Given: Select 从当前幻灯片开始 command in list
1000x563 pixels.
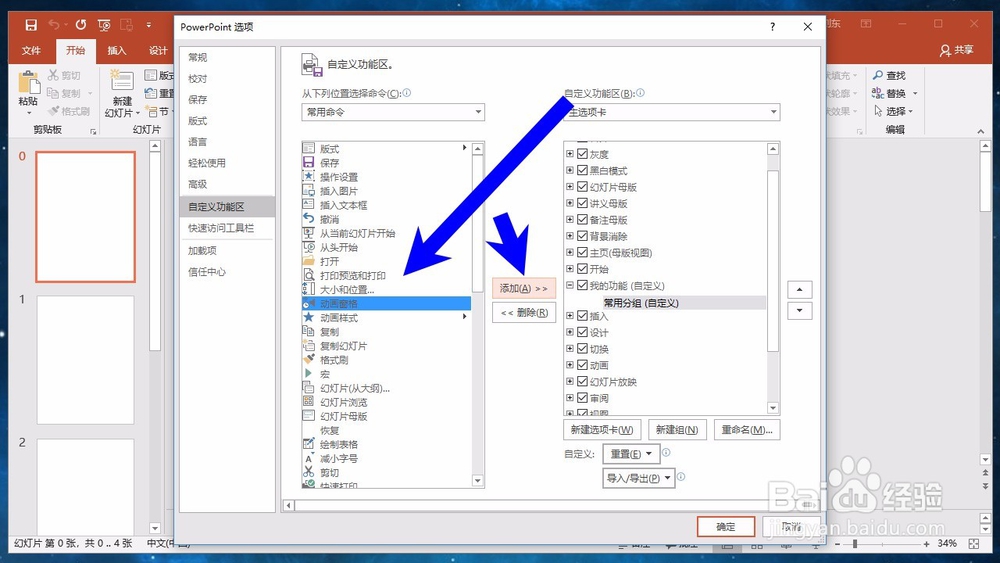Looking at the screenshot, I should pyautogui.click(x=386, y=233).
